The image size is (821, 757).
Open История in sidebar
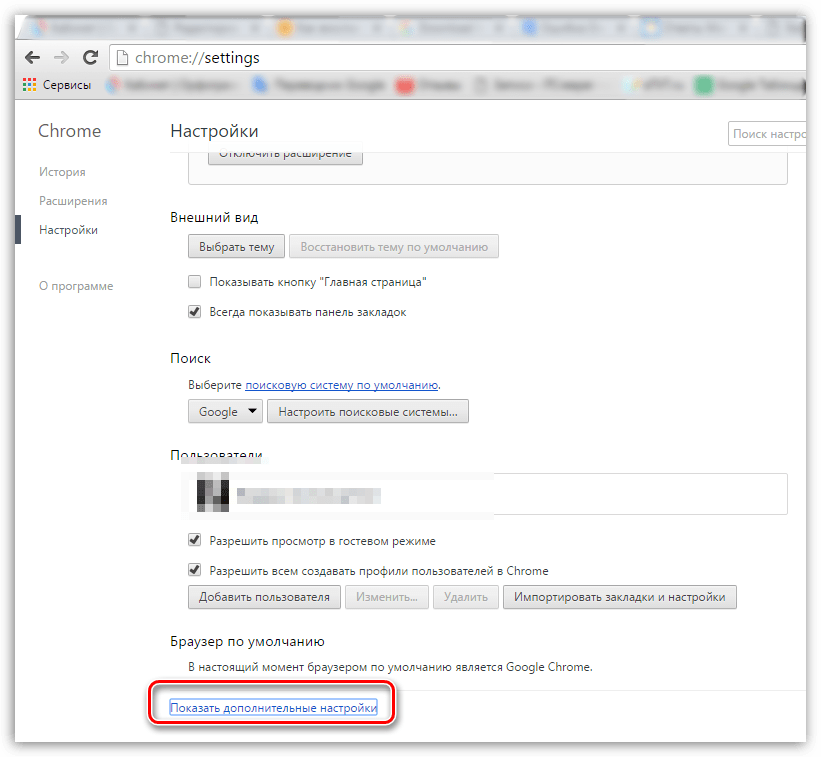62,172
